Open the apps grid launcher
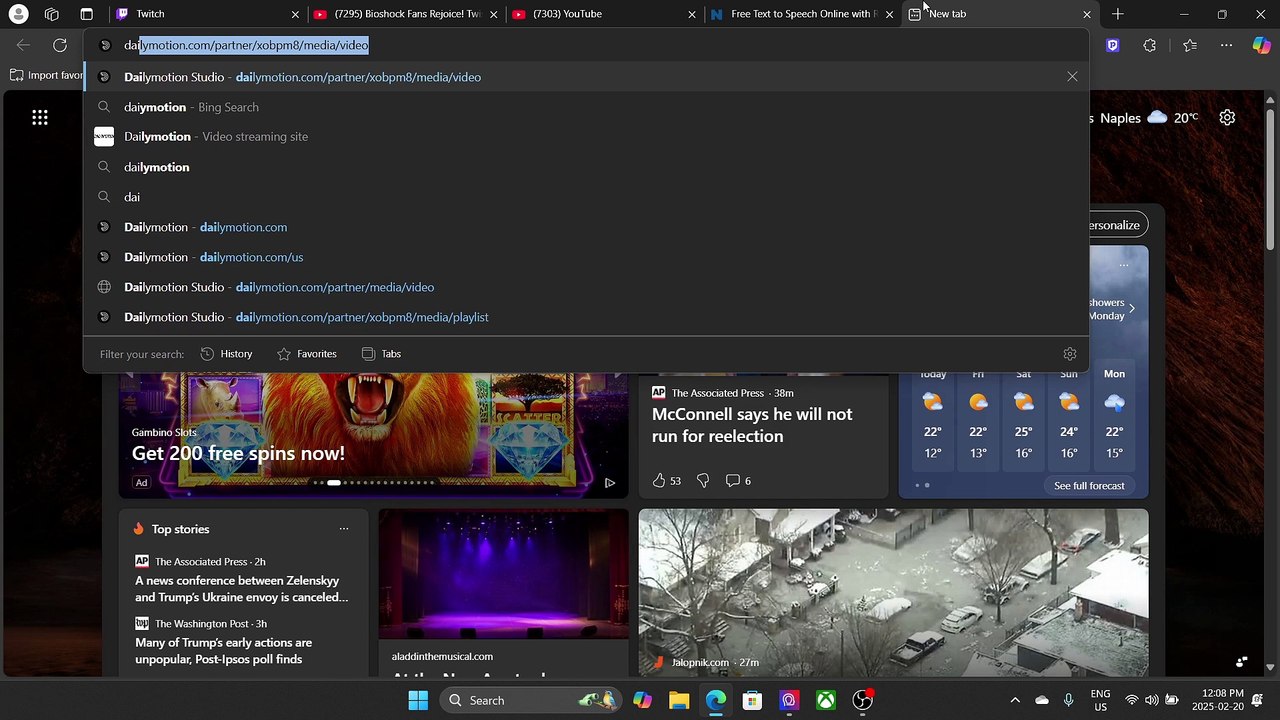This screenshot has width=1280, height=720. pos(40,118)
